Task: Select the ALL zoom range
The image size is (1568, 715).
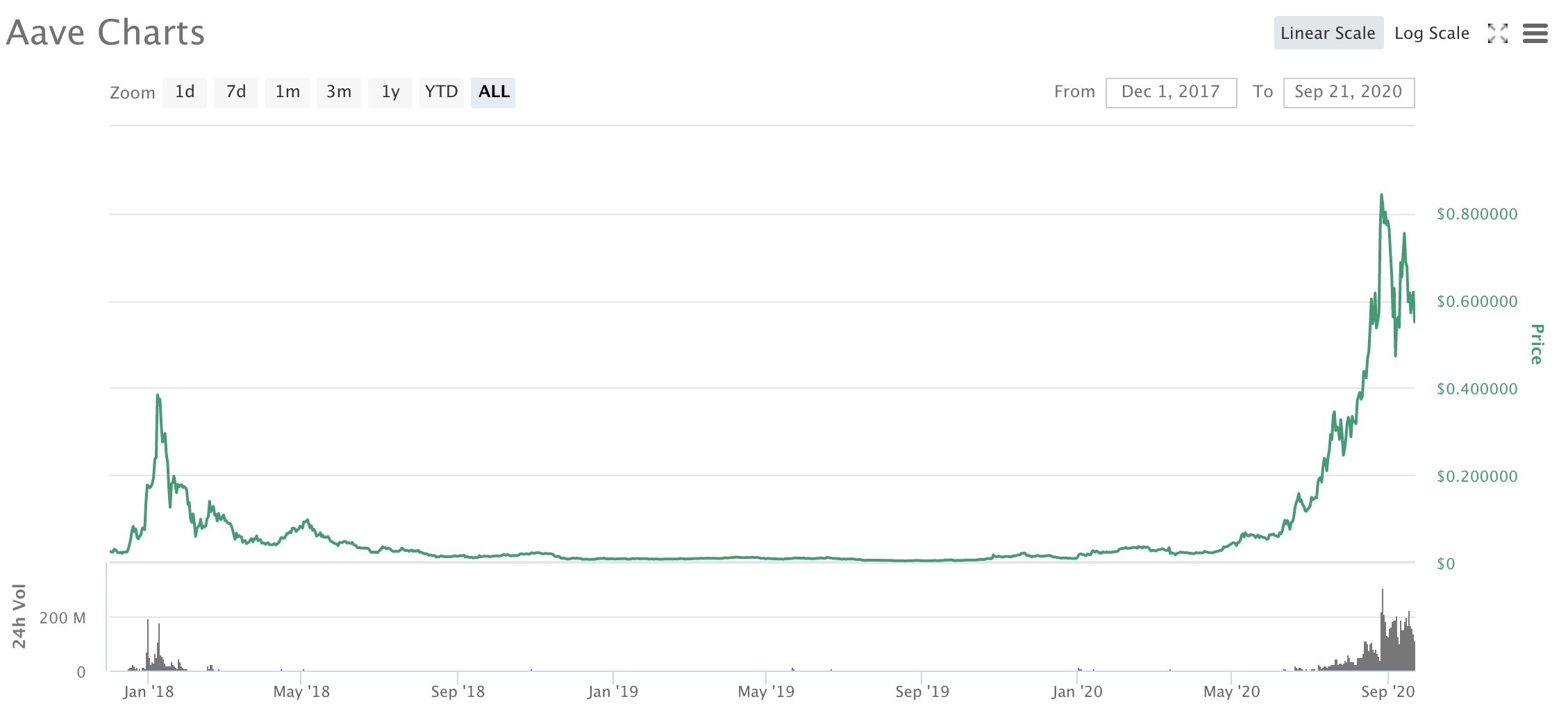Action: (x=493, y=92)
